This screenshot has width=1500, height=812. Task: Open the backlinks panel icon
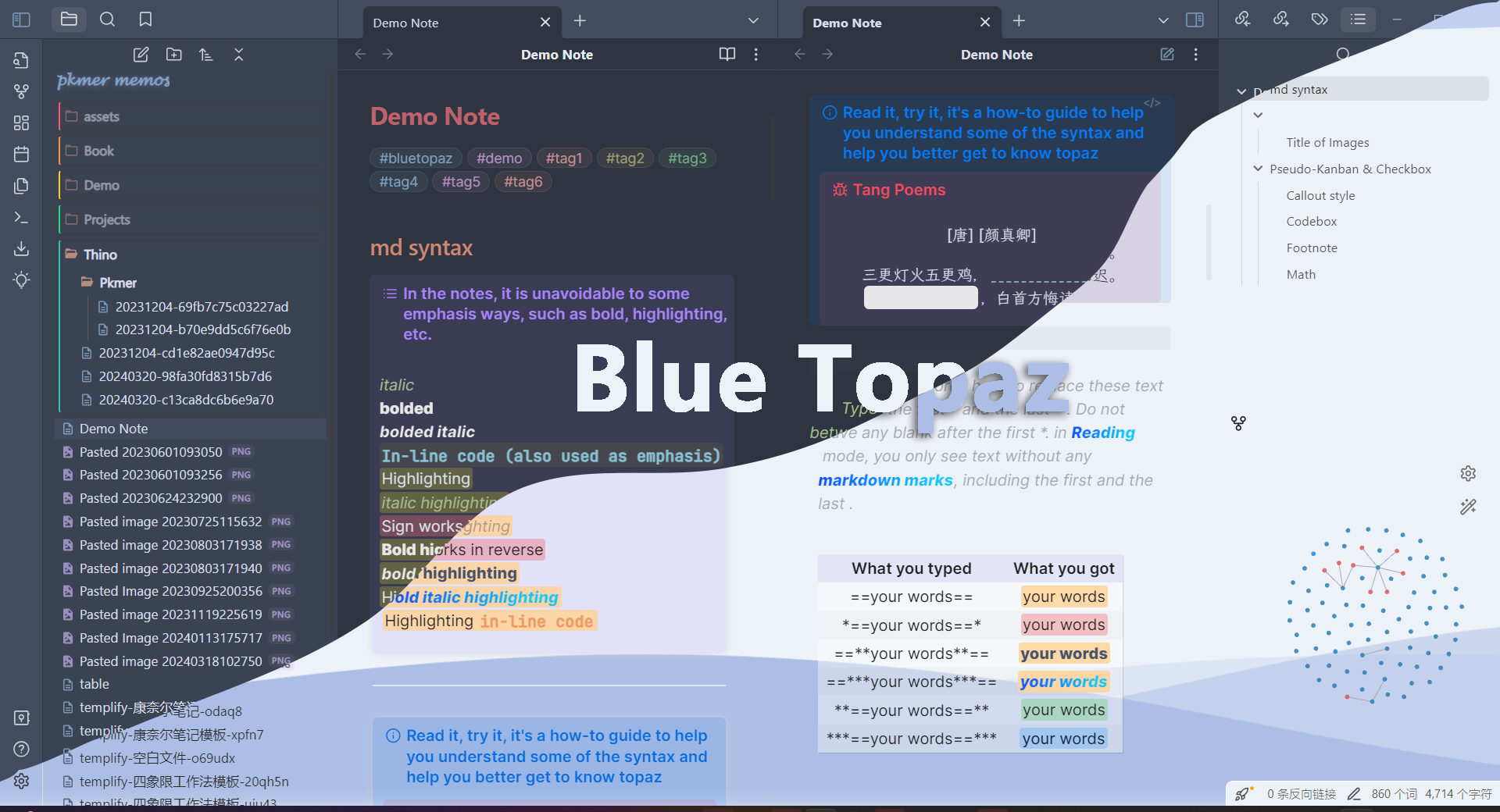[x=1242, y=20]
